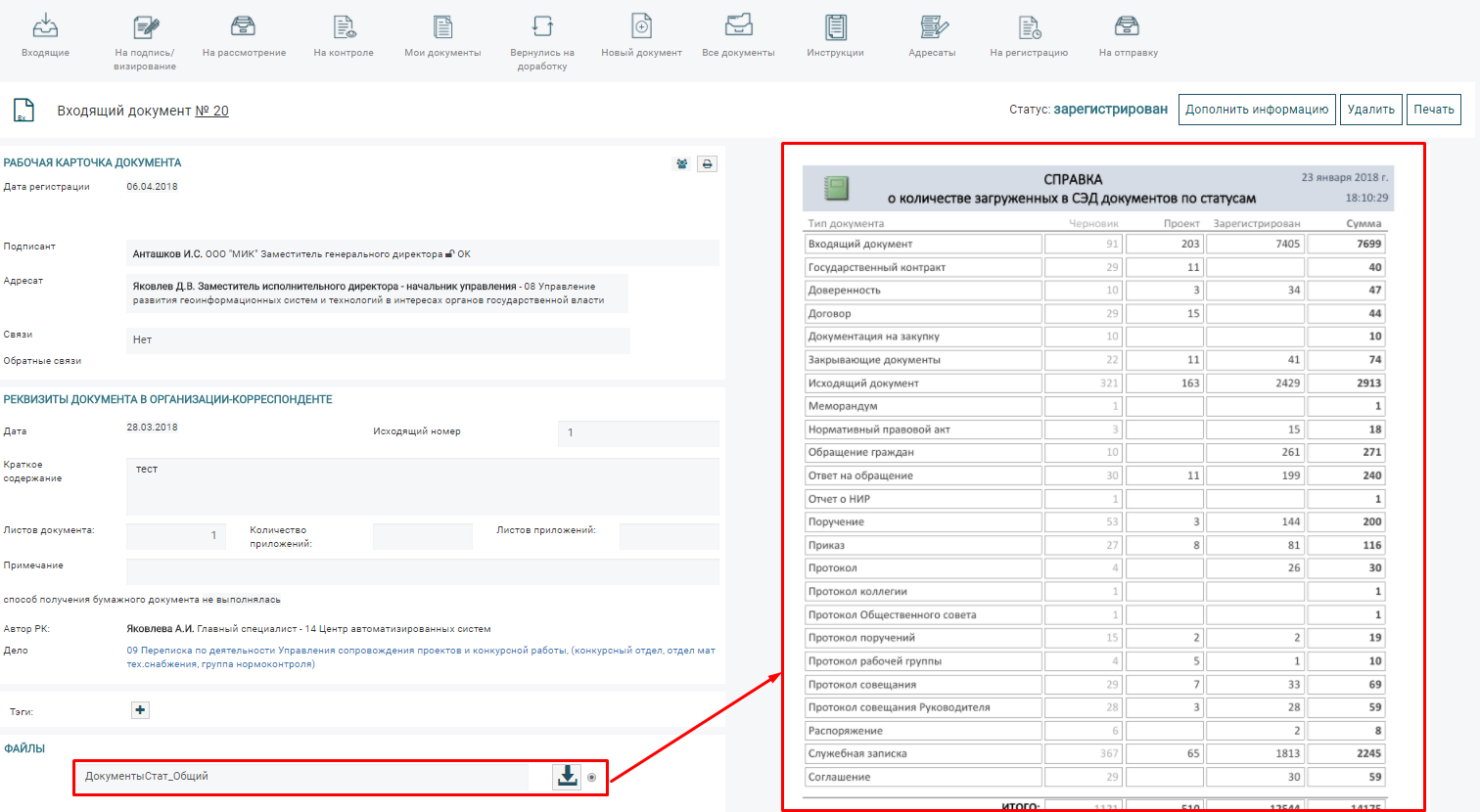Download the ДокументыСтат_Общий file
This screenshot has height=812, width=1480.
pos(567,777)
